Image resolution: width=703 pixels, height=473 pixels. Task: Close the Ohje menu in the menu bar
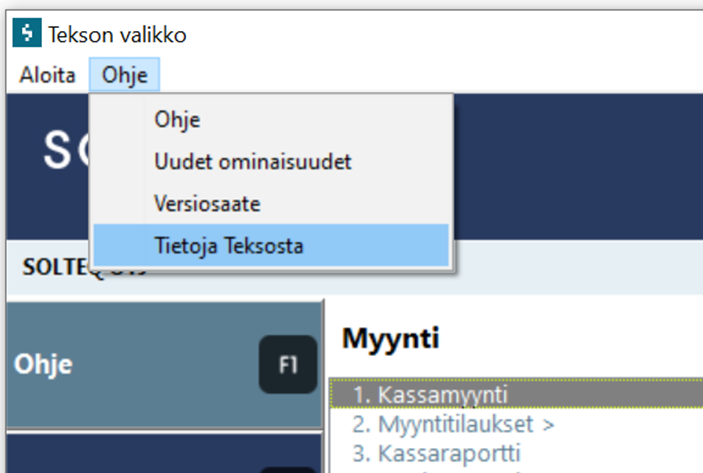124,75
